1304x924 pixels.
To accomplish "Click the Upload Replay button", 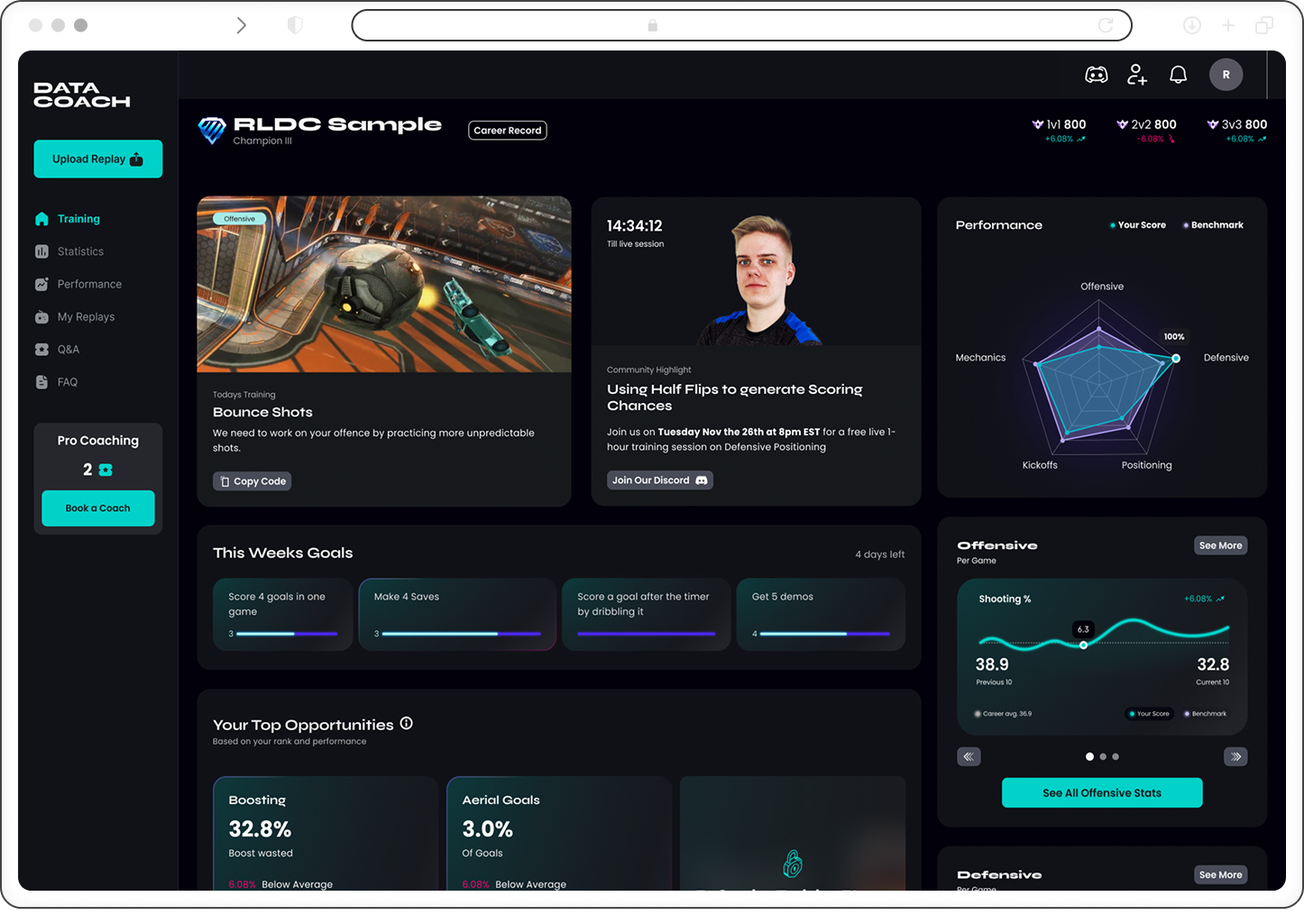I will coord(97,159).
